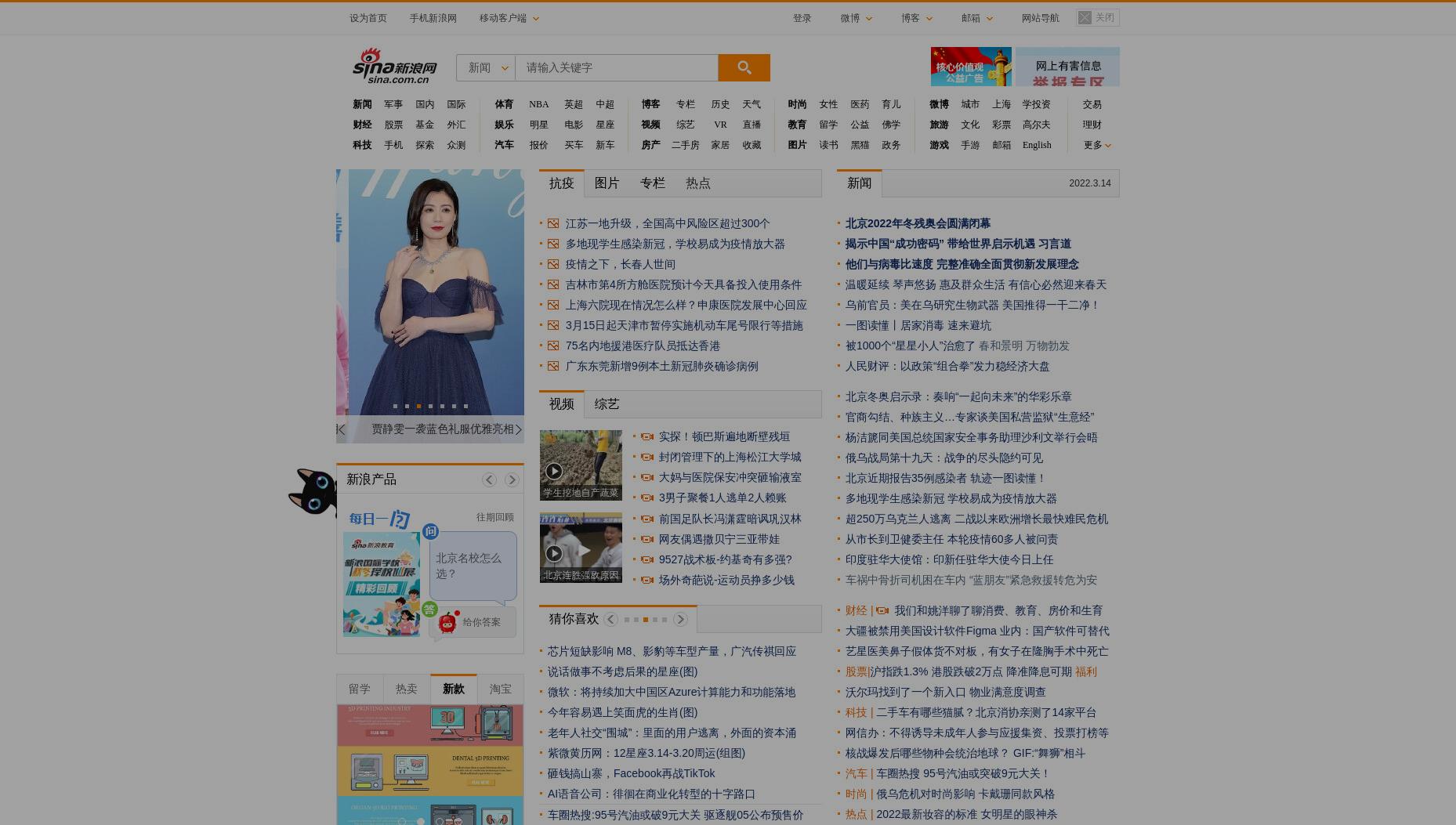Select the fourth carousel indicator dot

click(x=430, y=406)
